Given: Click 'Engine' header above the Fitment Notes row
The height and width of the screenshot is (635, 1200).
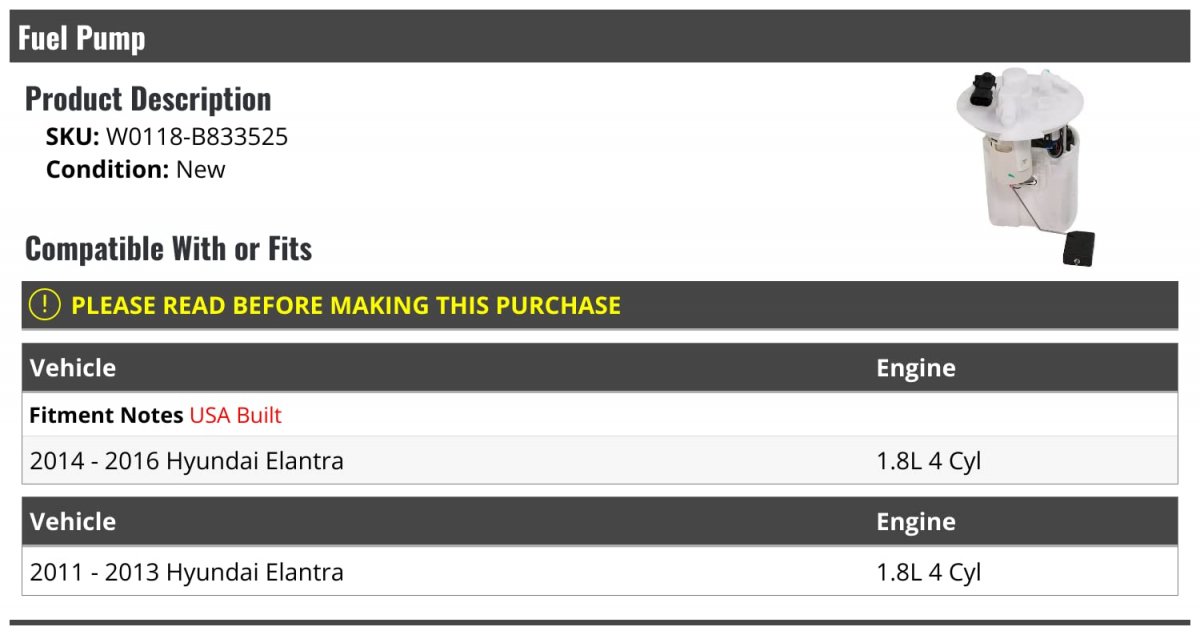Looking at the screenshot, I should pyautogui.click(x=916, y=368).
